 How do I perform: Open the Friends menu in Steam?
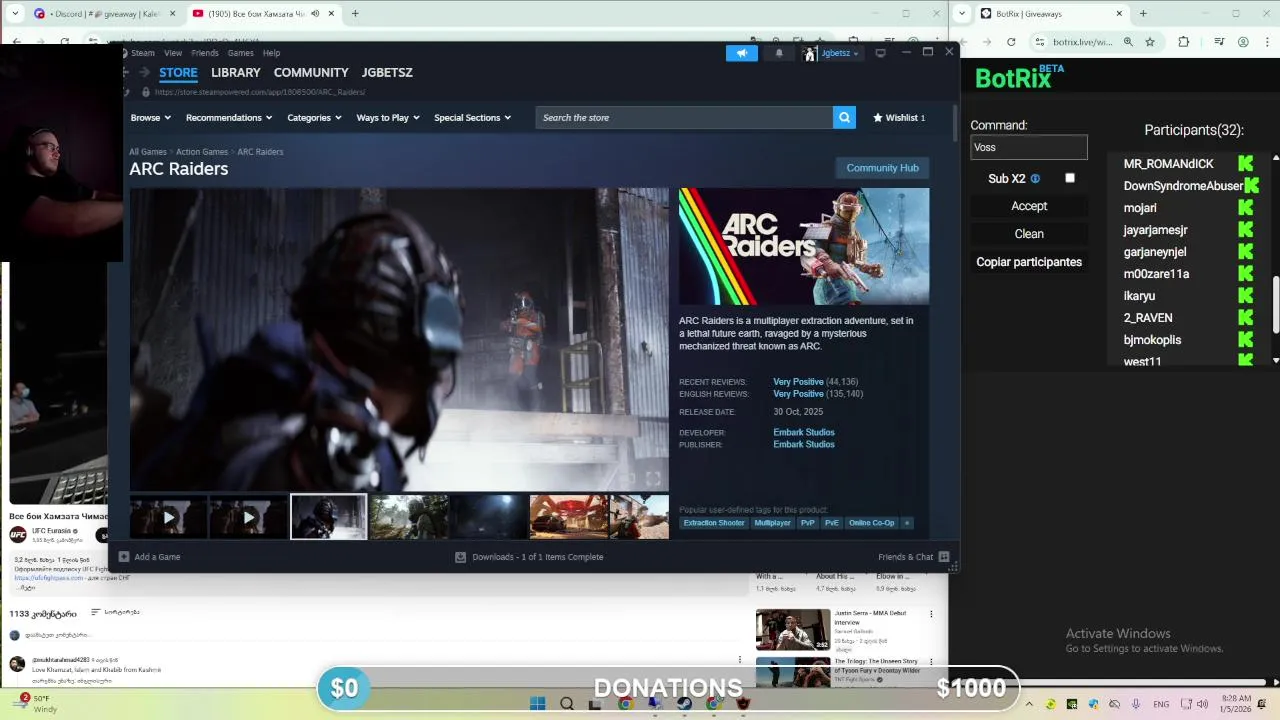205,53
